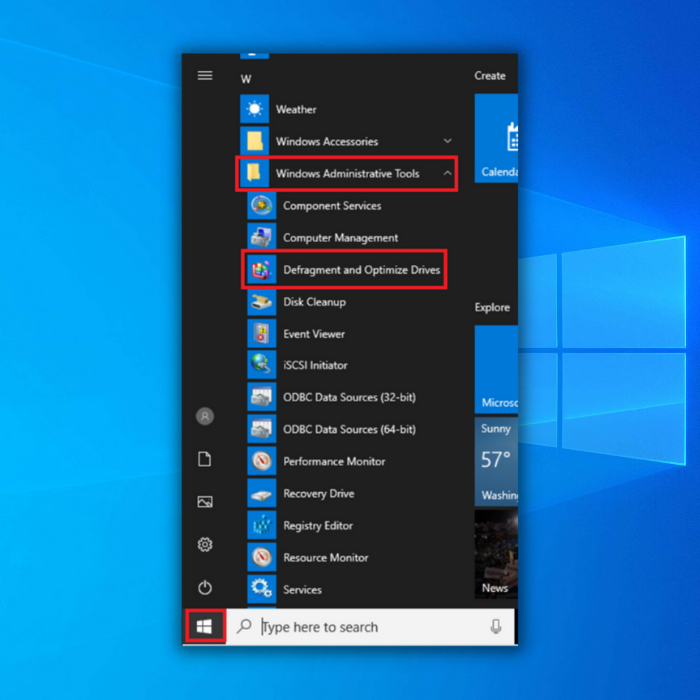Open Pictures from the Start sidebar
The image size is (700, 700).
click(205, 502)
